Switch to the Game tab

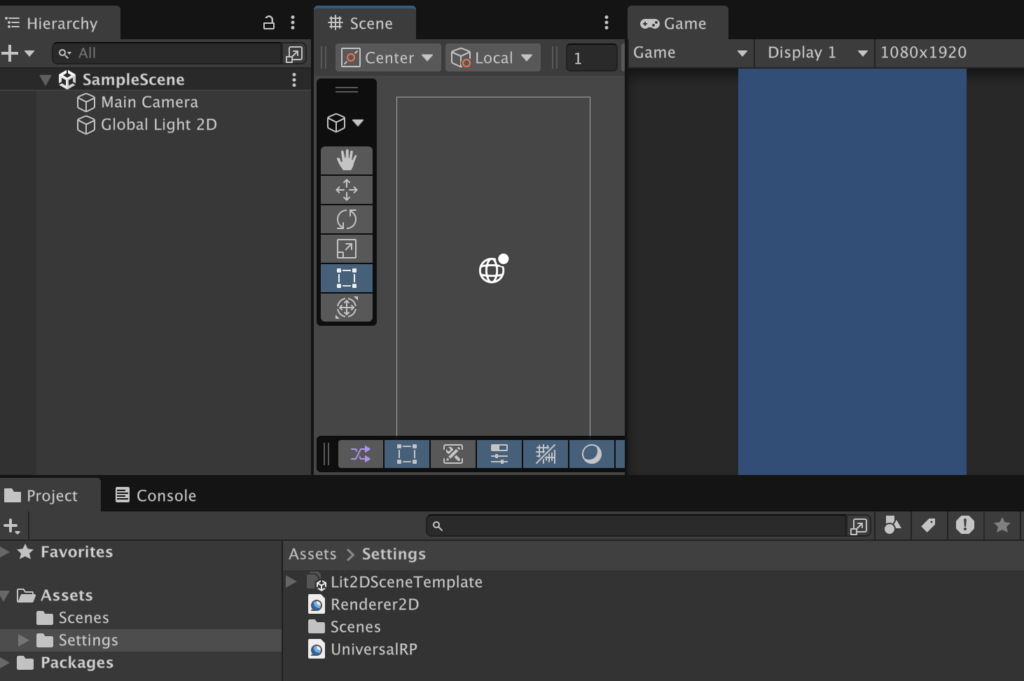click(x=673, y=23)
